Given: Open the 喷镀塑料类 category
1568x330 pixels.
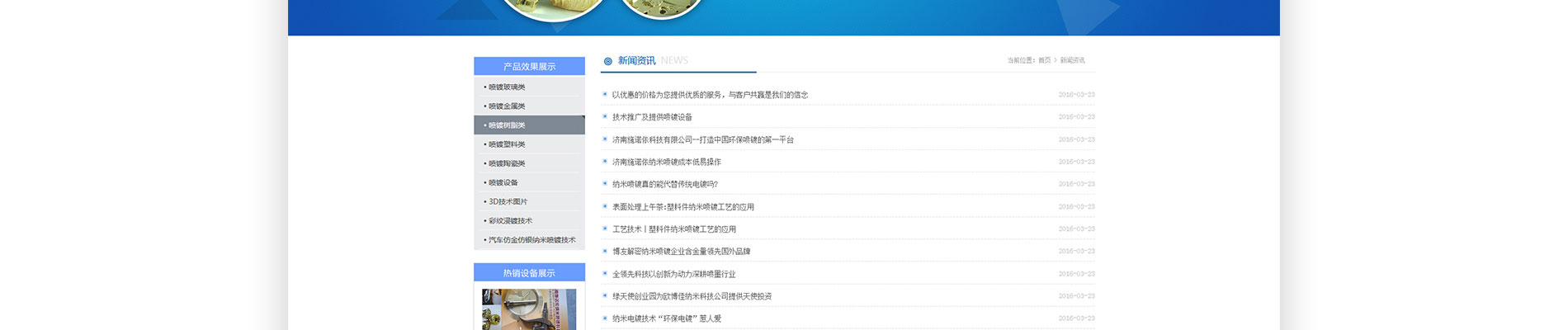Looking at the screenshot, I should point(507,144).
